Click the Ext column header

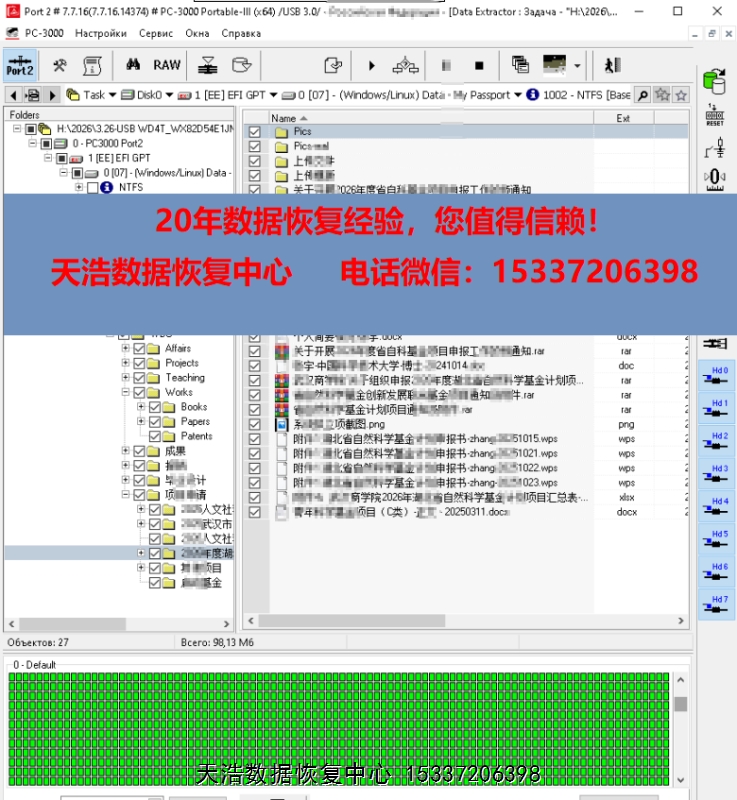(623, 118)
